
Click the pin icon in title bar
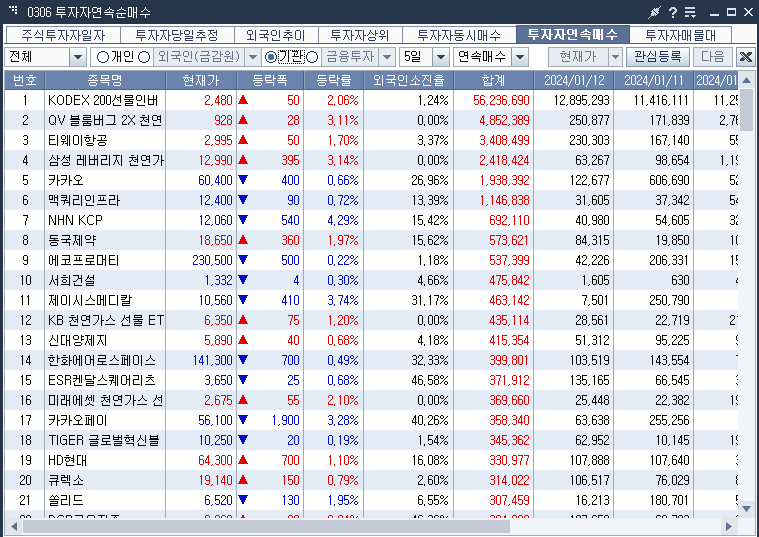pyautogui.click(x=654, y=12)
